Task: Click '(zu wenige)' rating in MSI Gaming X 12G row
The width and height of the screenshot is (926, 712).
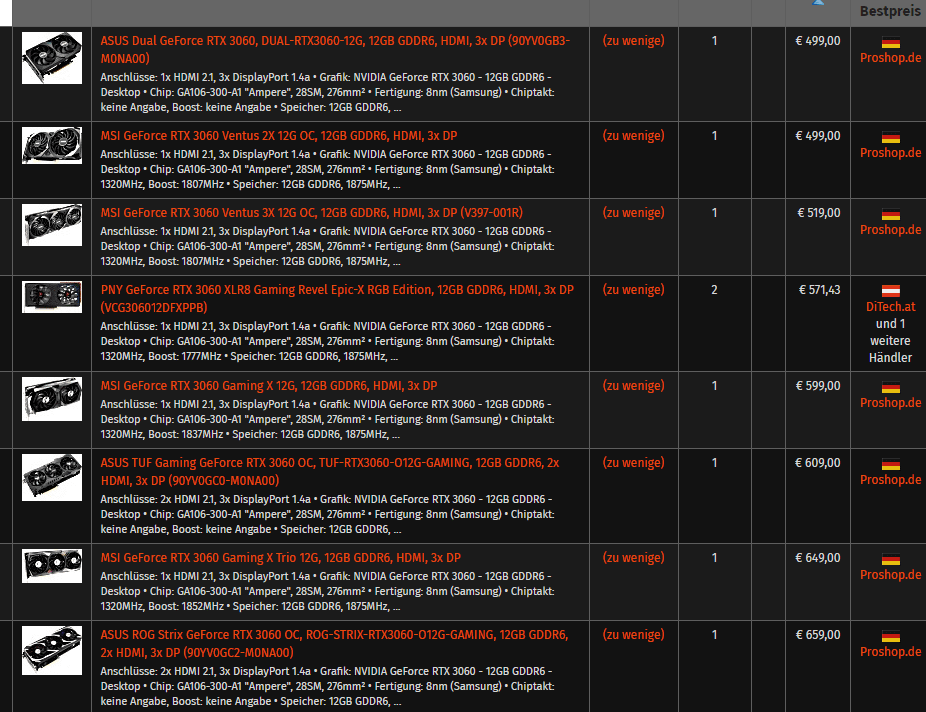Action: (633, 386)
